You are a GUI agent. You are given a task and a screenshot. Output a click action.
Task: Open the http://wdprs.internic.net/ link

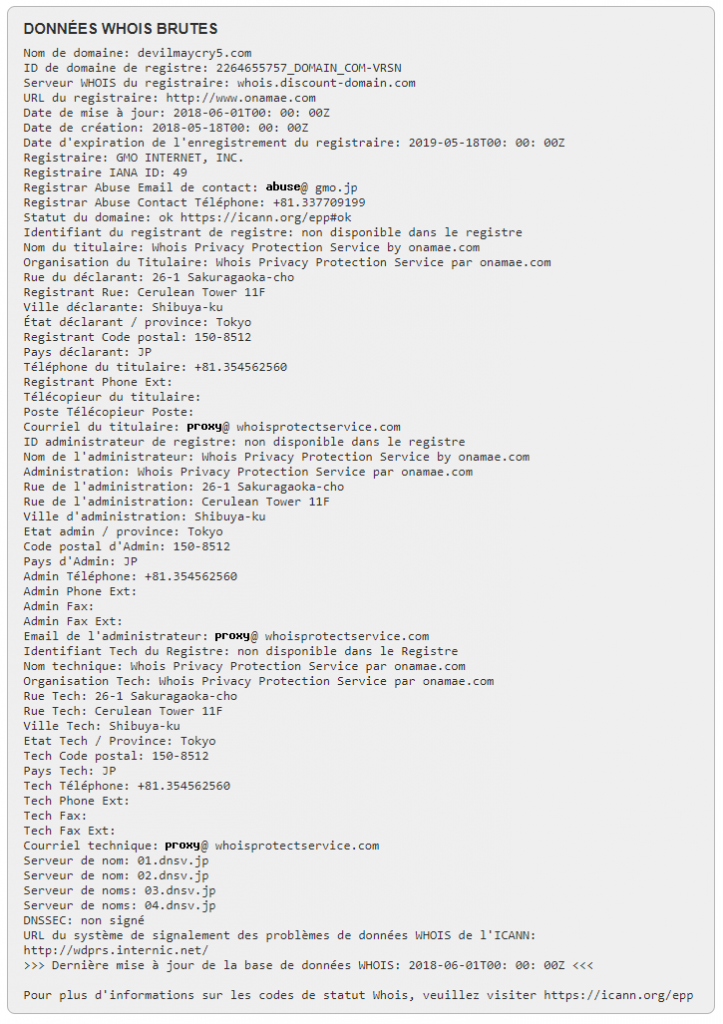(116, 950)
